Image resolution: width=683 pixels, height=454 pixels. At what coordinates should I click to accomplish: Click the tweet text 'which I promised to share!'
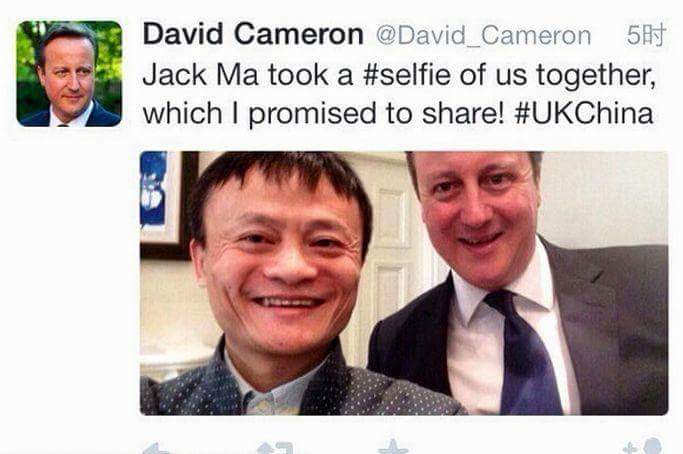pos(323,114)
